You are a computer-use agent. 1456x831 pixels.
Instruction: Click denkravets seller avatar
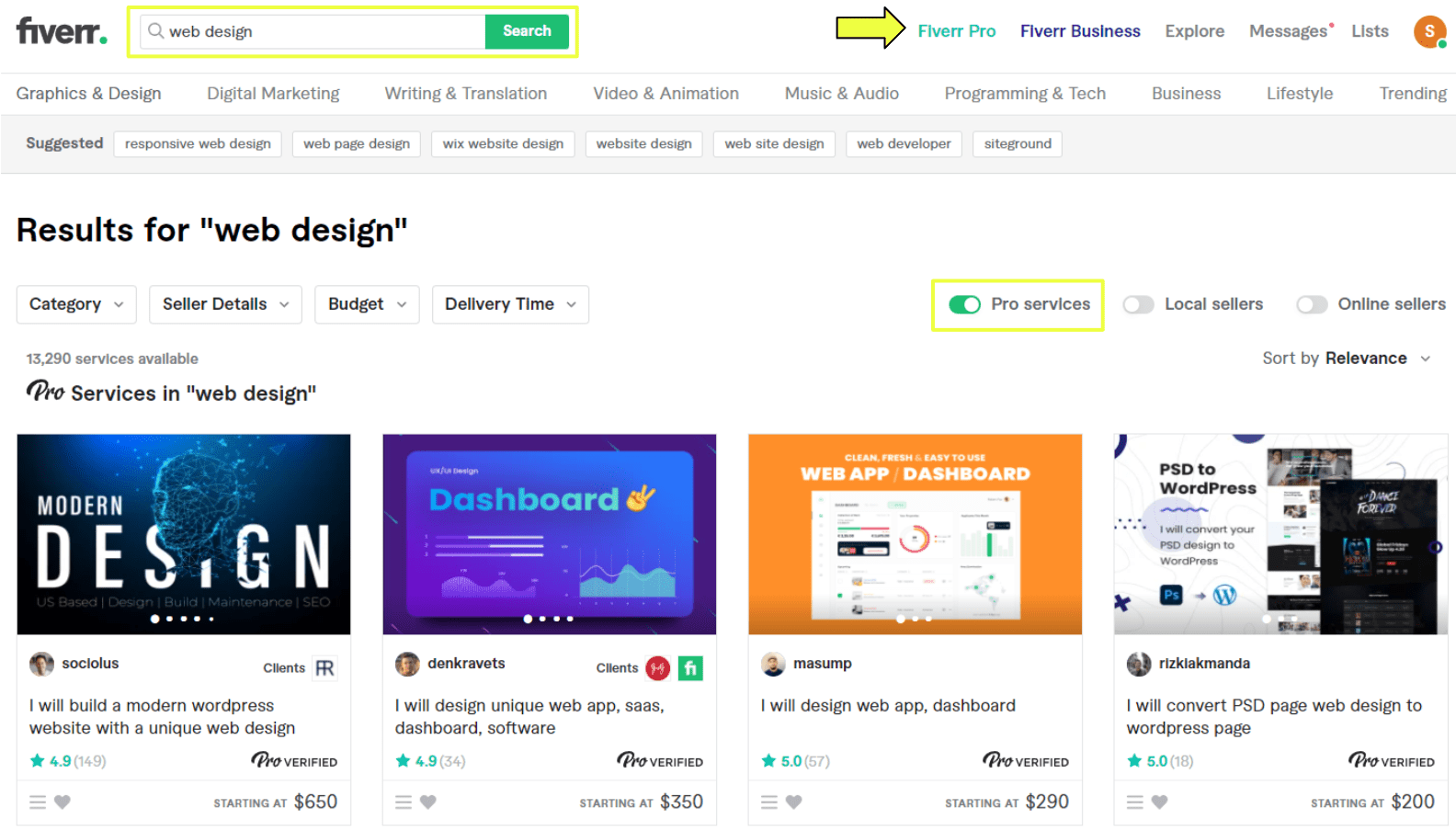click(x=407, y=664)
